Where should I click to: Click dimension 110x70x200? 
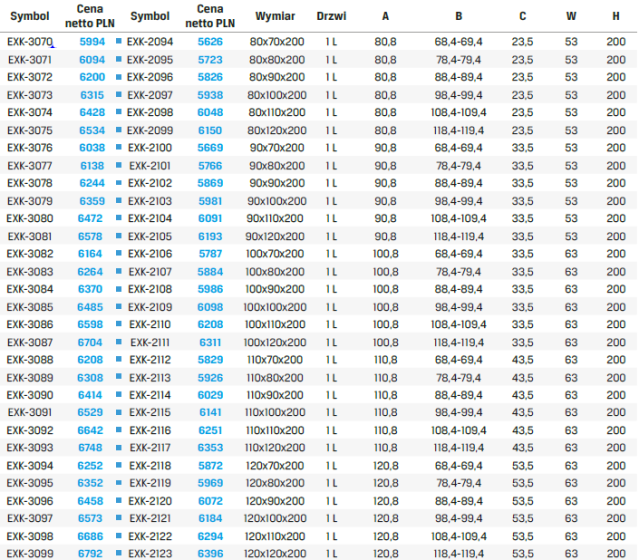tap(275, 360)
